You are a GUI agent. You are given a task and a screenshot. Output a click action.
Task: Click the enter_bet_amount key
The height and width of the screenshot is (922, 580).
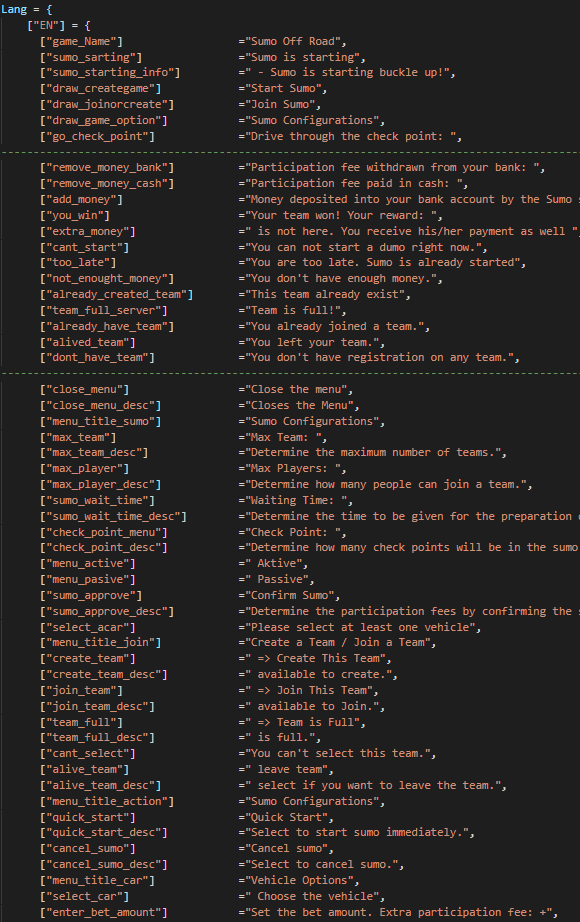point(104,912)
